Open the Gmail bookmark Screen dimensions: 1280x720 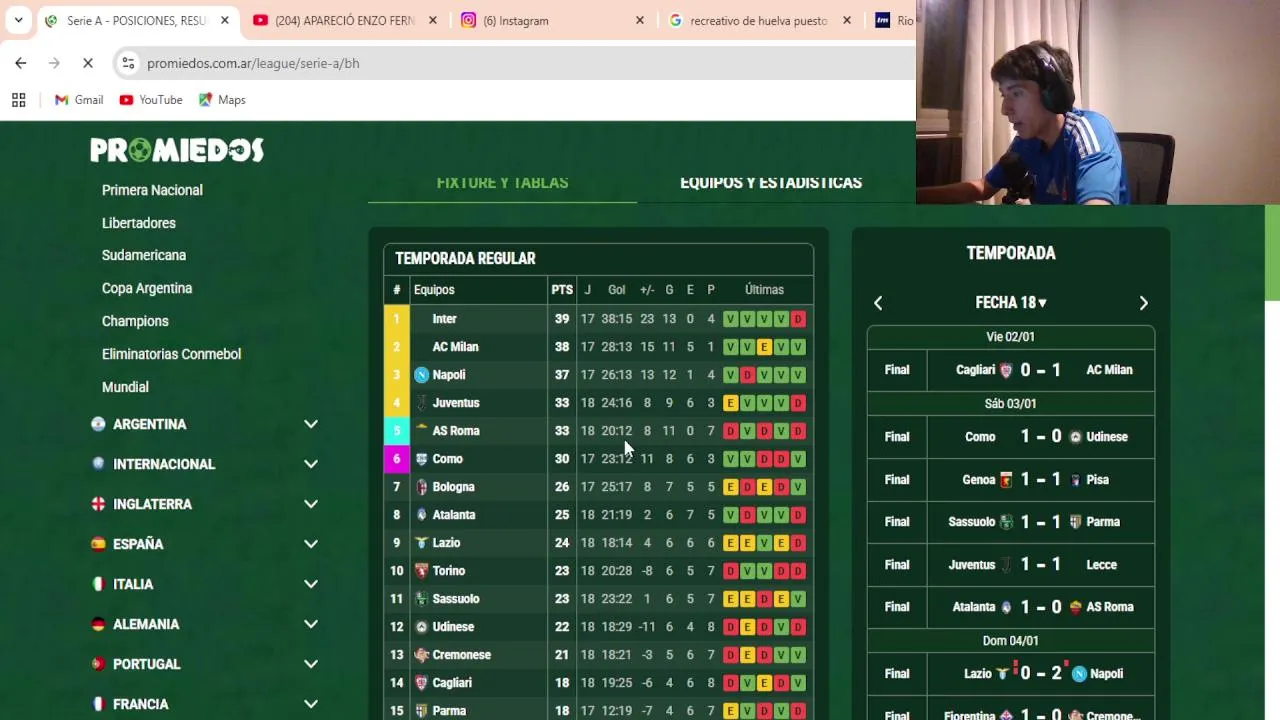(79, 100)
